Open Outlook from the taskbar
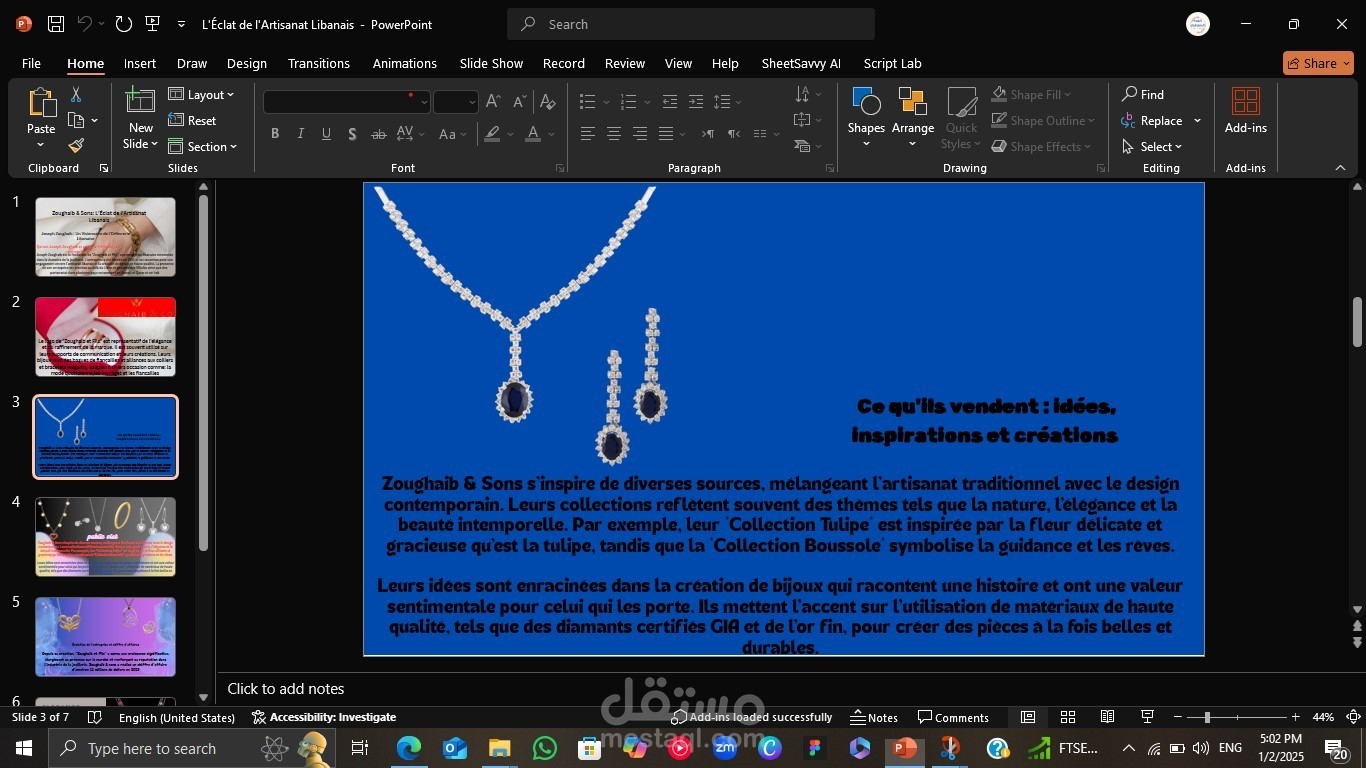 [454, 748]
